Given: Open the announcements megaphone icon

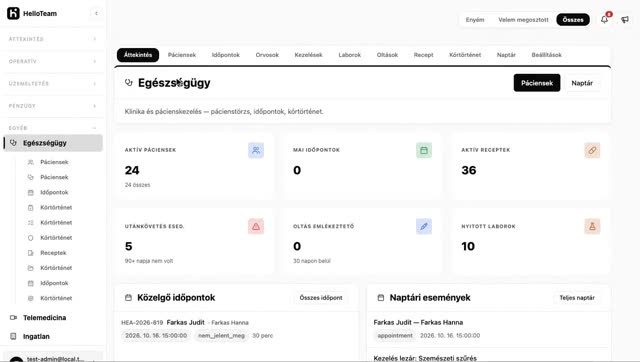Looking at the screenshot, I should [x=625, y=19].
